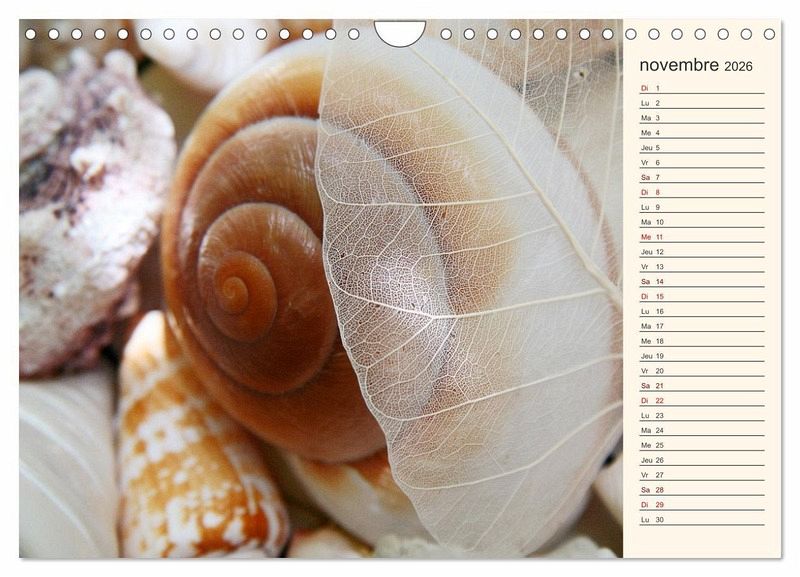
Task: Click the Me 25 date entry
Action: [701, 445]
